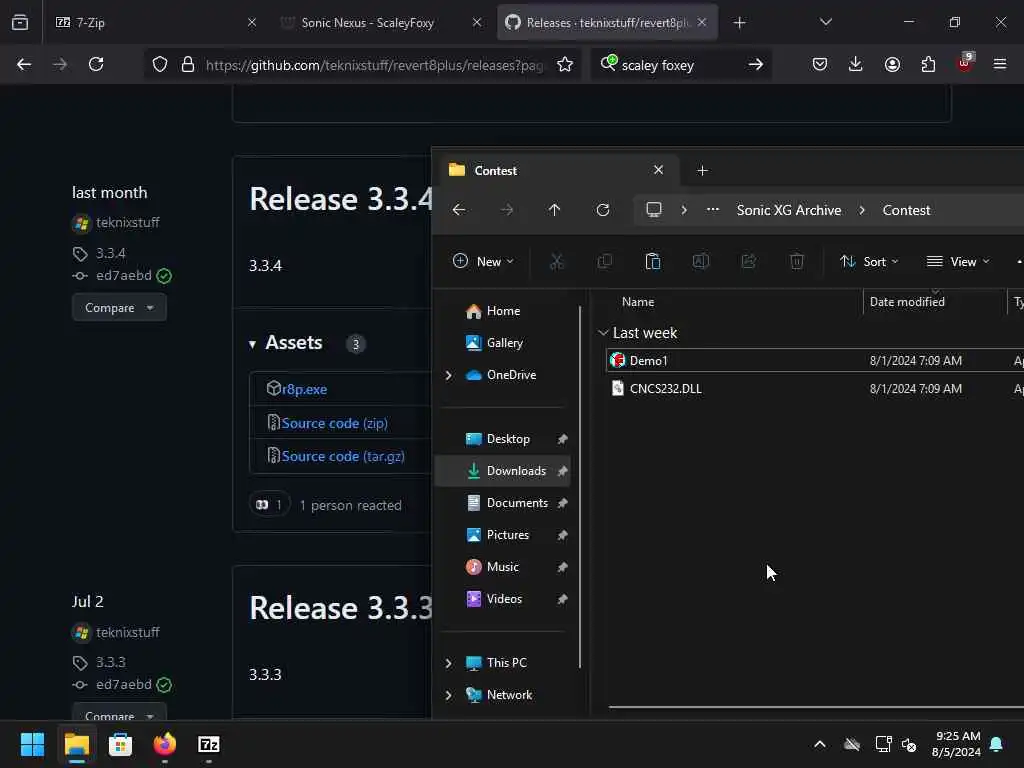
Task: Open the Firefox account icon
Action: pyautogui.click(x=892, y=64)
